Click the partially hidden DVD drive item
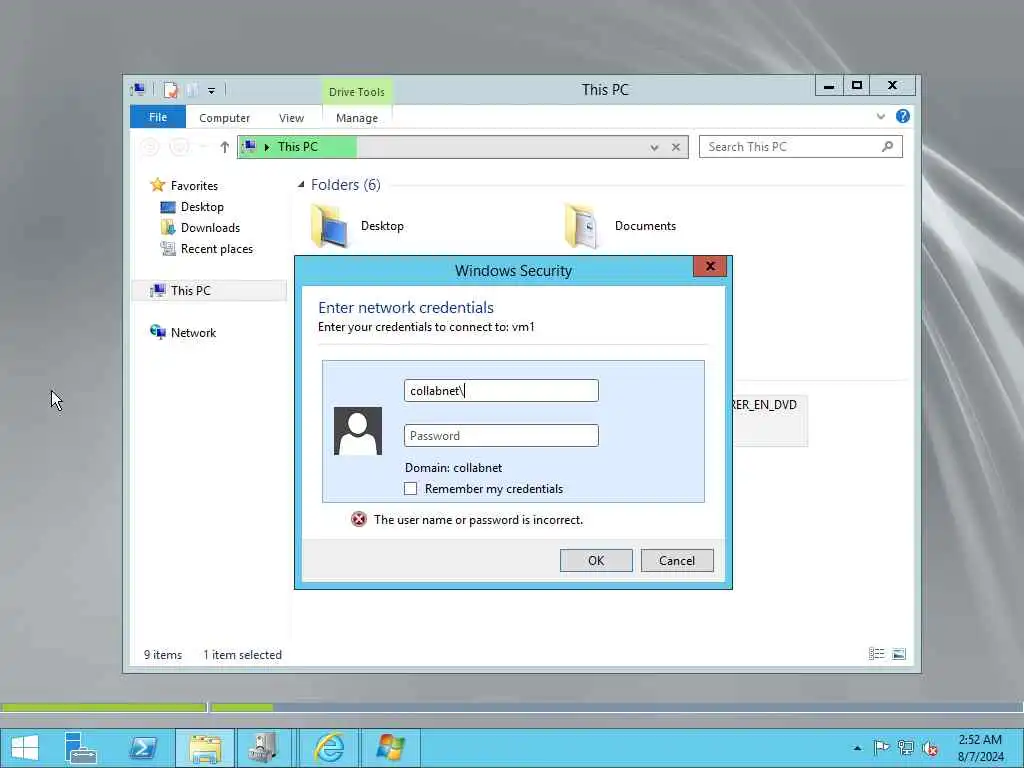 coord(769,420)
